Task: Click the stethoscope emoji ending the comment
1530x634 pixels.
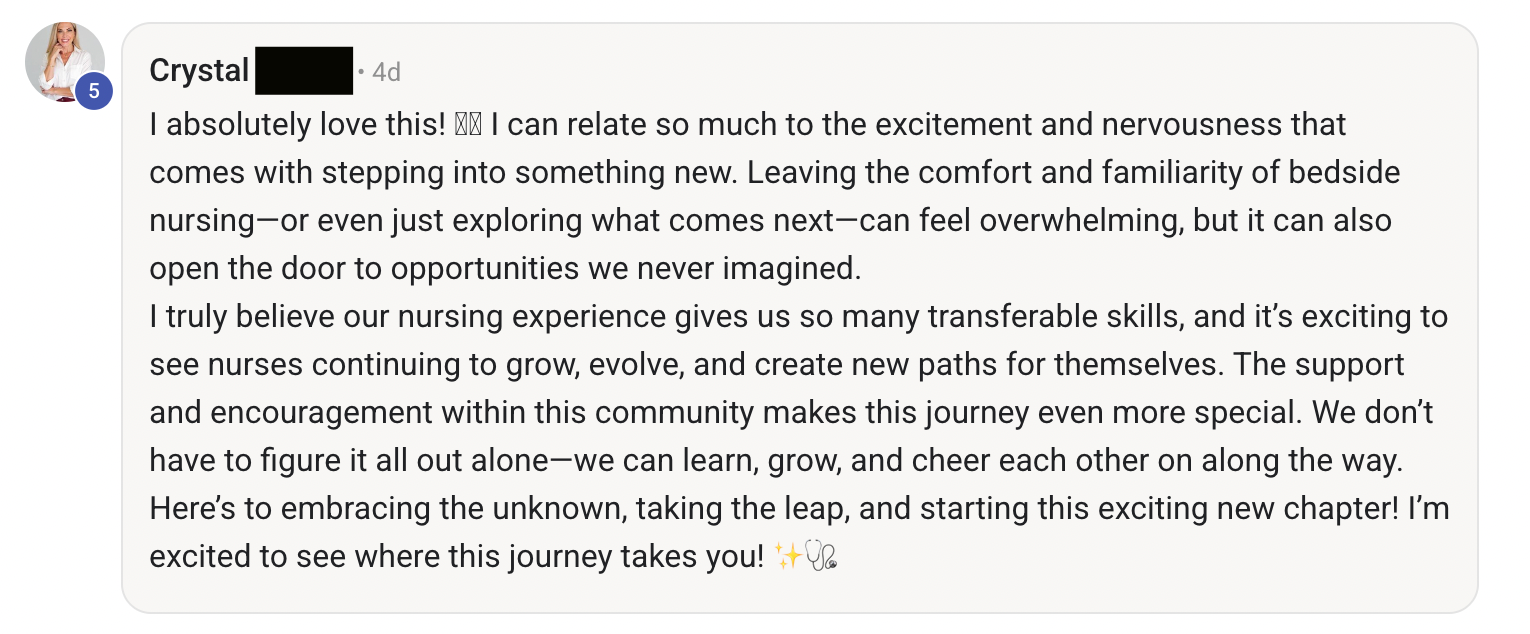Action: [x=821, y=557]
